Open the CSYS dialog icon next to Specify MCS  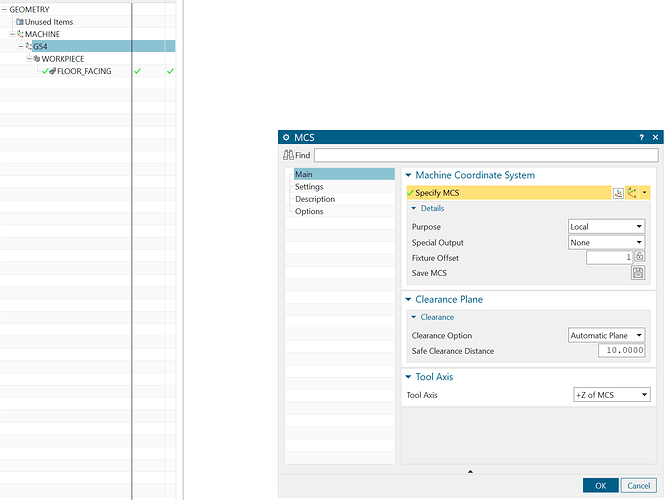pos(618,193)
